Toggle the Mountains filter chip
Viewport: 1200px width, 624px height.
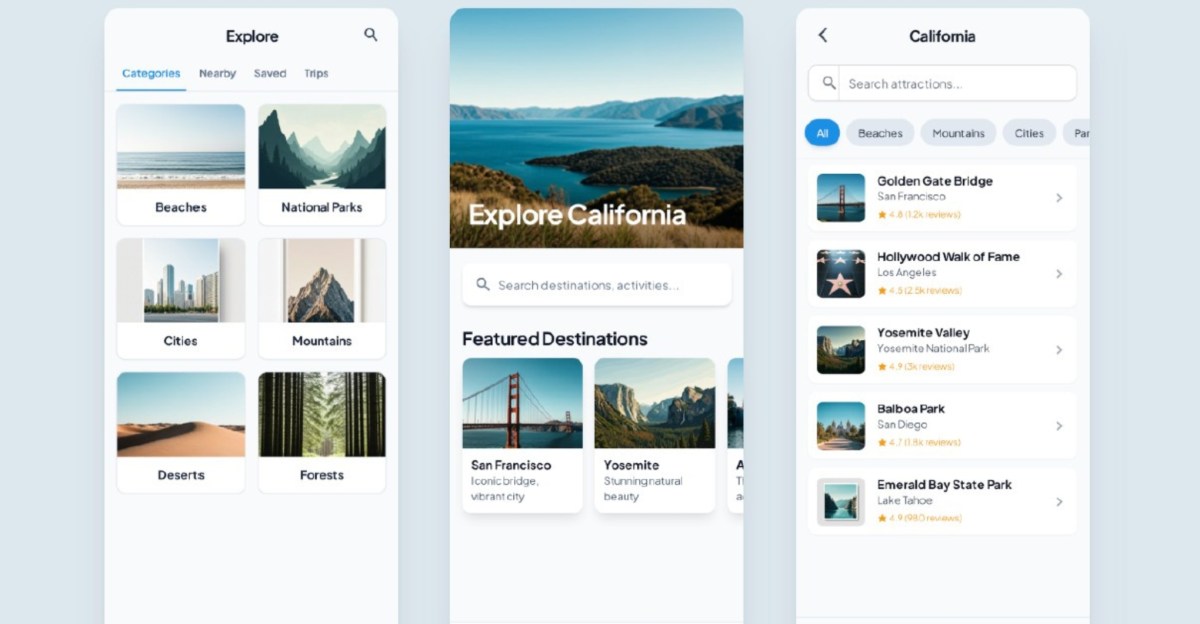point(958,133)
